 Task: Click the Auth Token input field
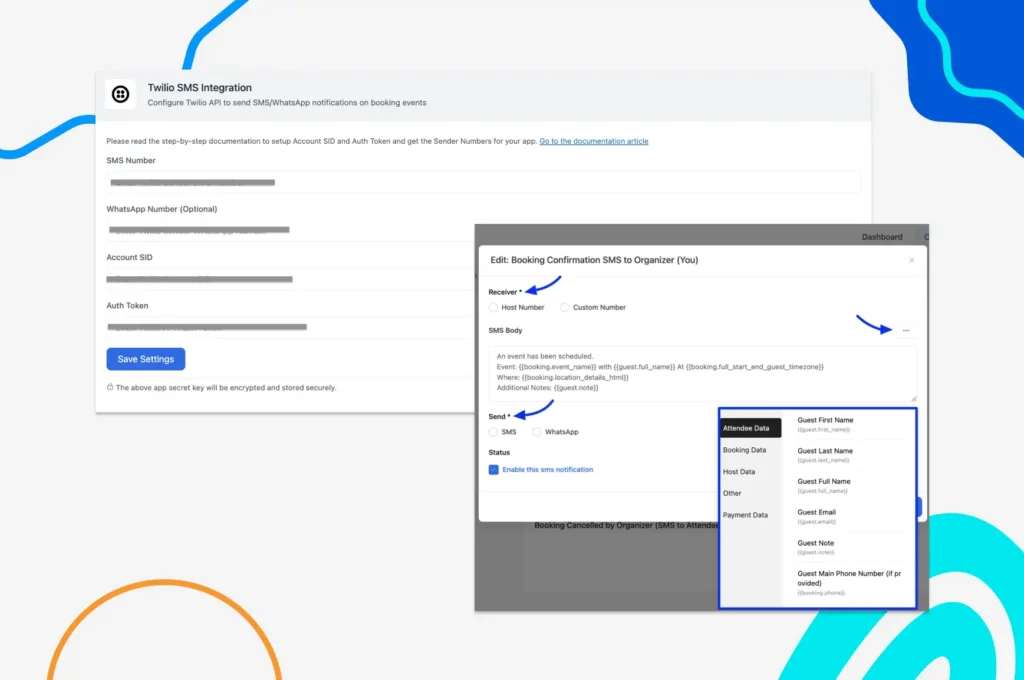pos(290,327)
